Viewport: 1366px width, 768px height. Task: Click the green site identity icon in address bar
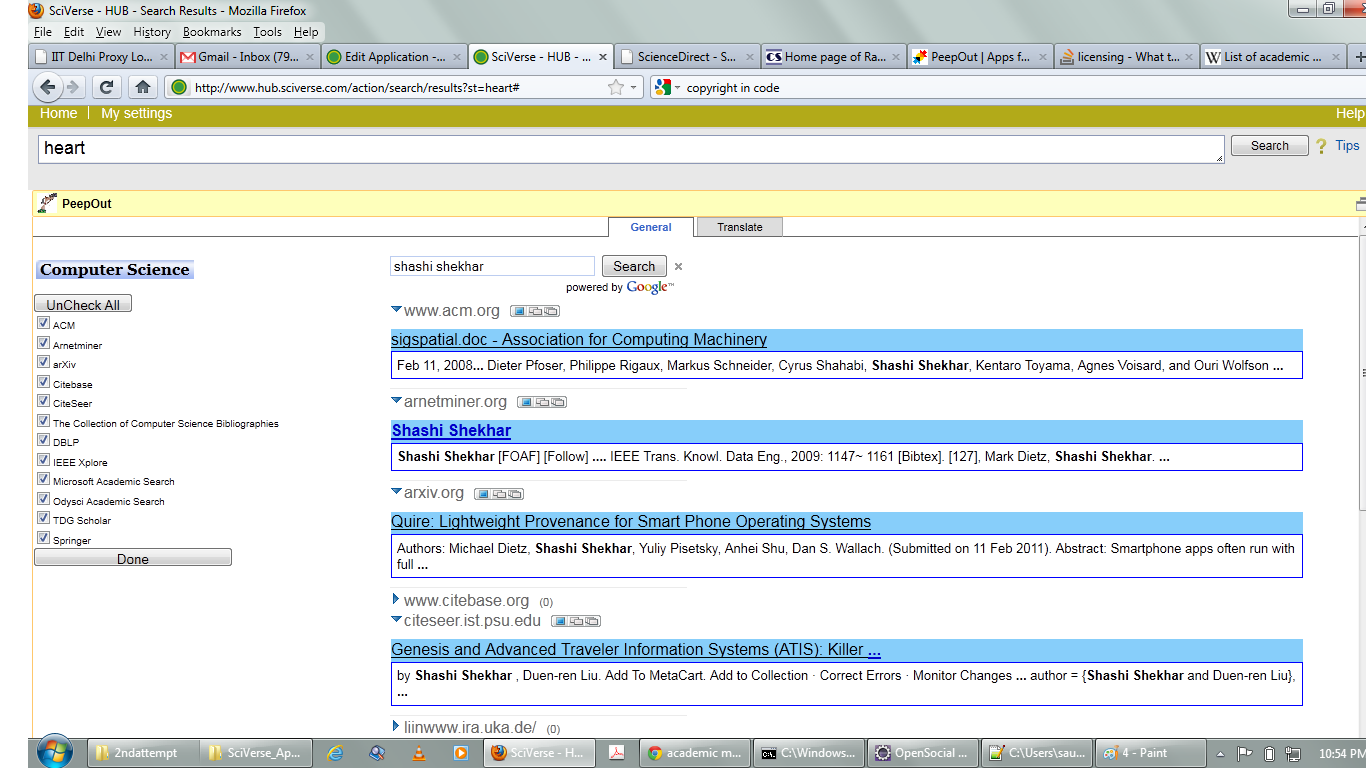pyautogui.click(x=179, y=87)
